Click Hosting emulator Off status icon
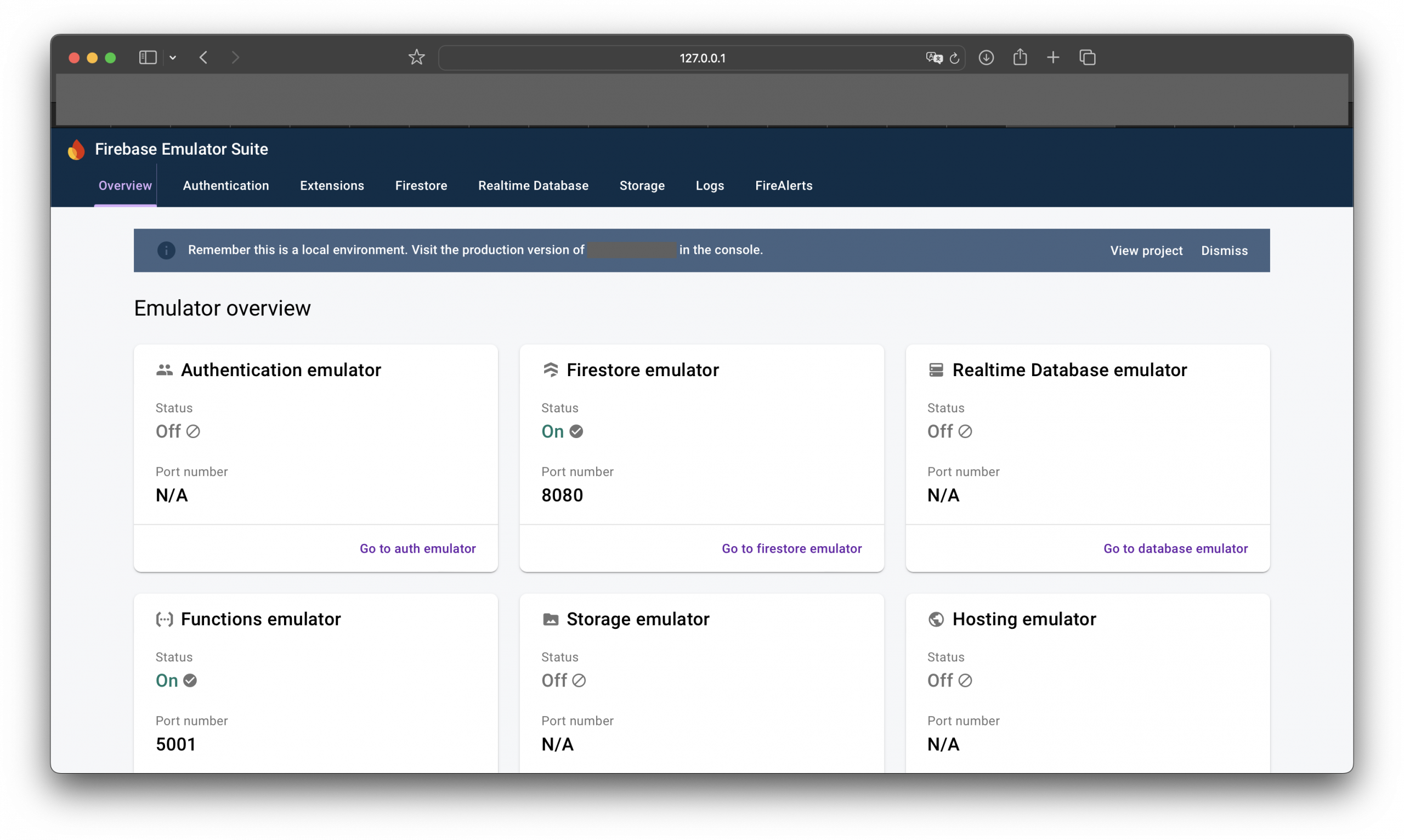The height and width of the screenshot is (840, 1404). click(965, 680)
